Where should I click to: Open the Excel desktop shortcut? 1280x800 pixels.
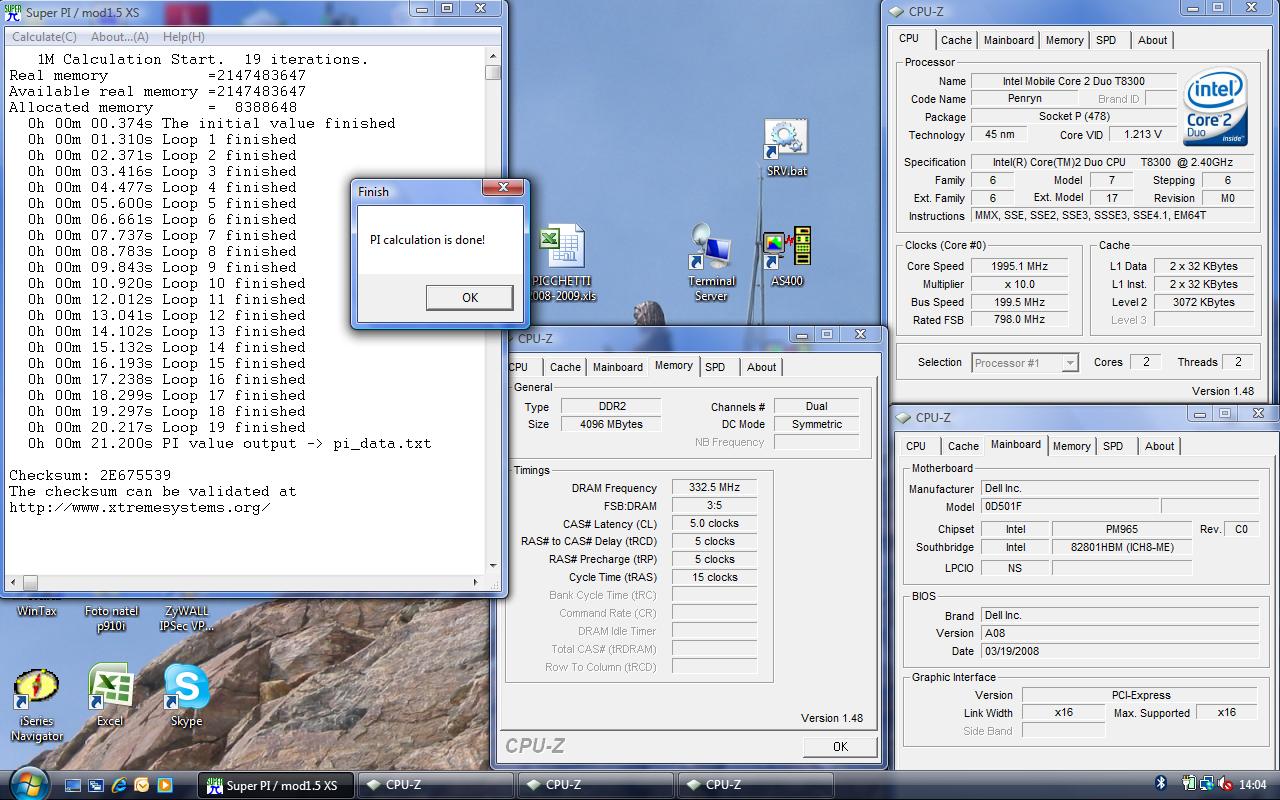(110, 696)
